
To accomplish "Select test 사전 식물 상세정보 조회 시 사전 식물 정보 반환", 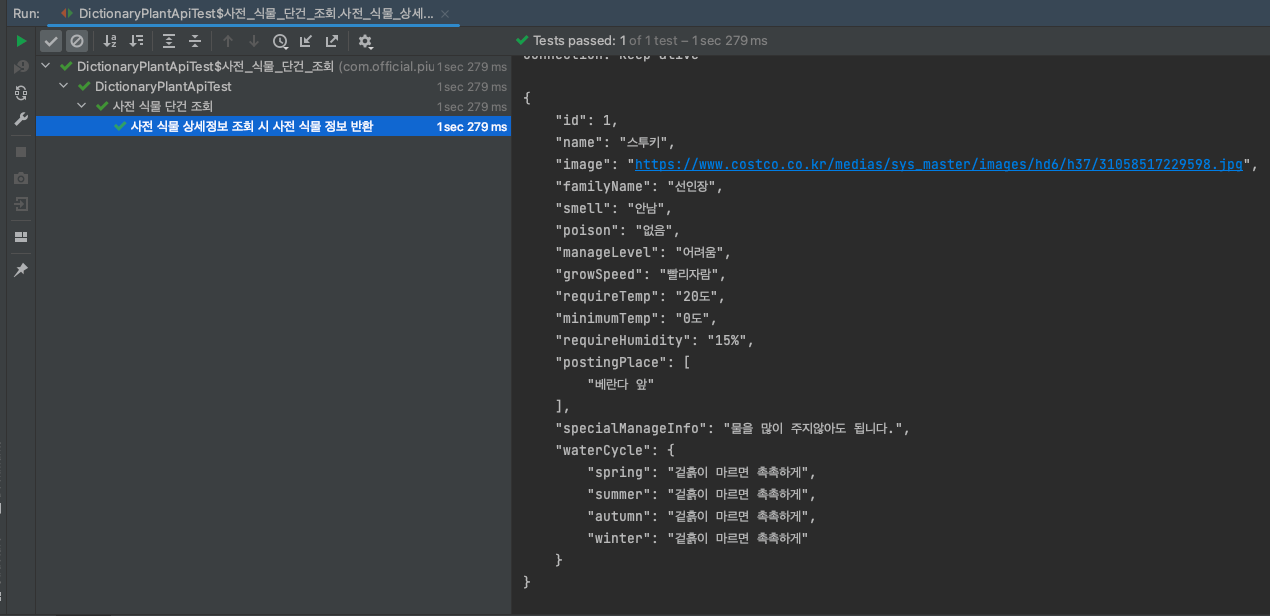I will tap(251, 126).
